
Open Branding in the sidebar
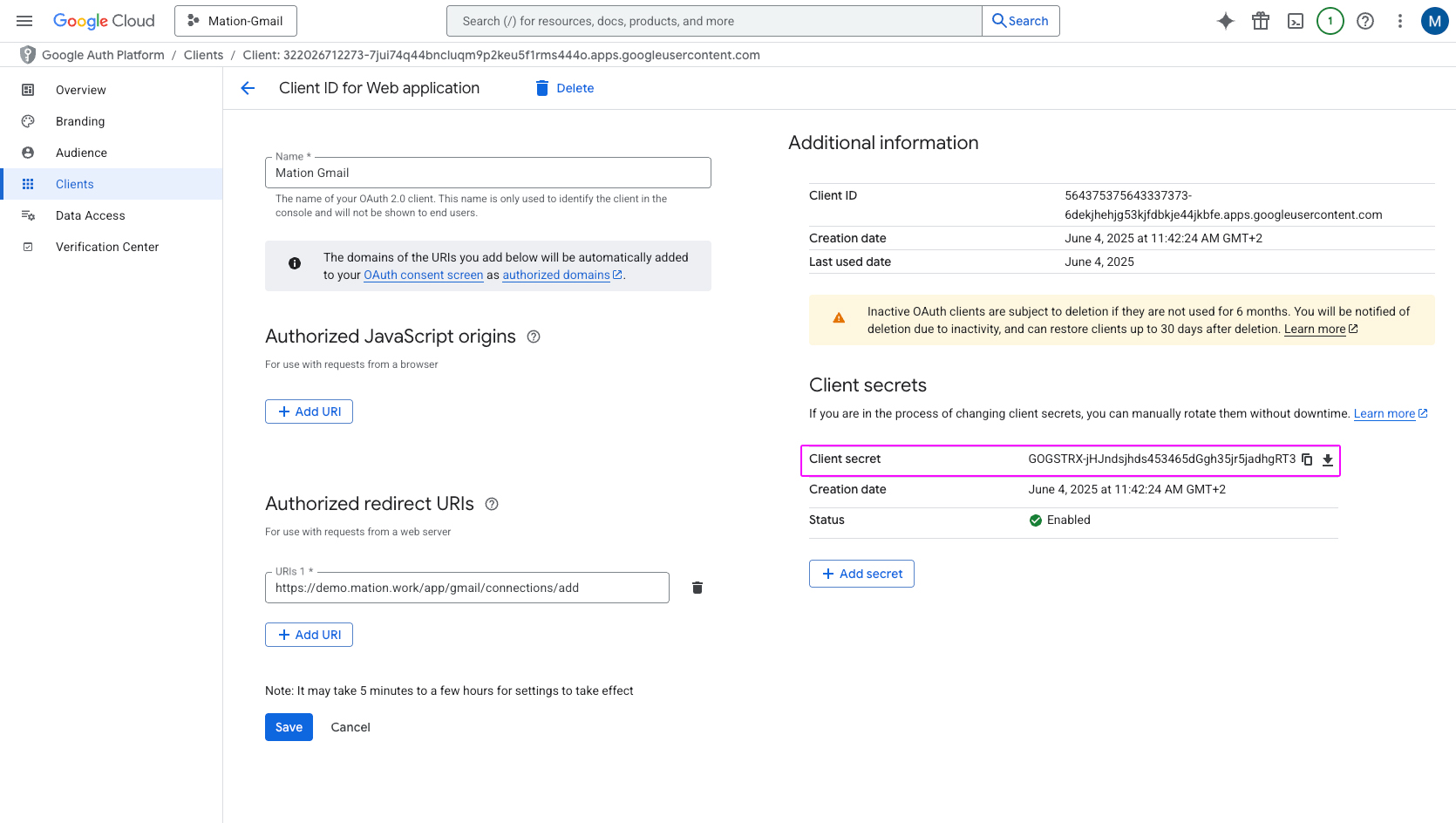(112, 121)
